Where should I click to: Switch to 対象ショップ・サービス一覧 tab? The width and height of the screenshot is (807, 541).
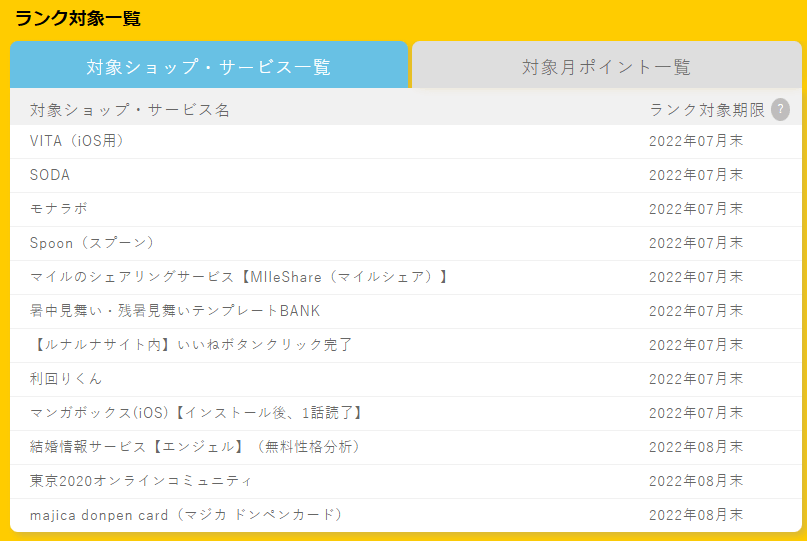209,65
